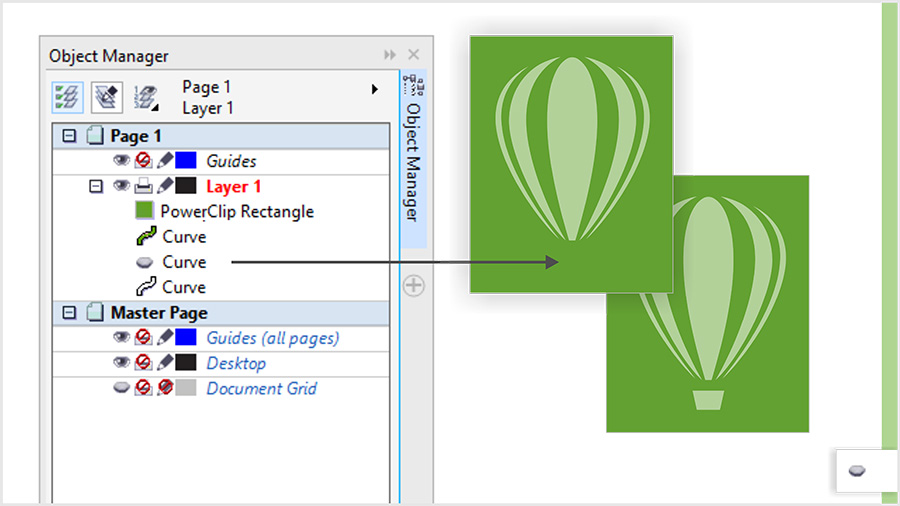
Task: Click Show Object Properties icon
Action: [67, 96]
